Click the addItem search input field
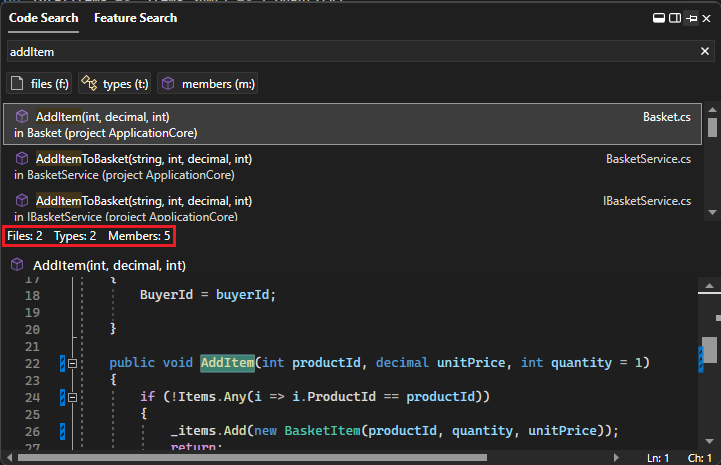 340,51
